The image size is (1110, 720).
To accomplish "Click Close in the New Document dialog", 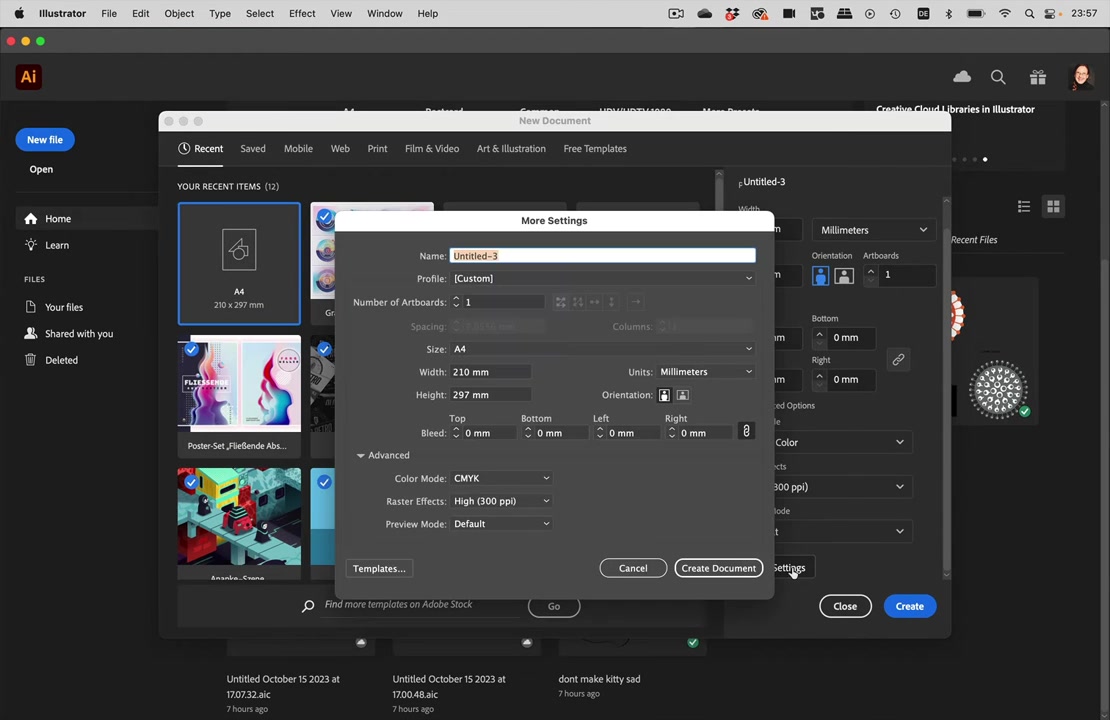I will tap(845, 606).
